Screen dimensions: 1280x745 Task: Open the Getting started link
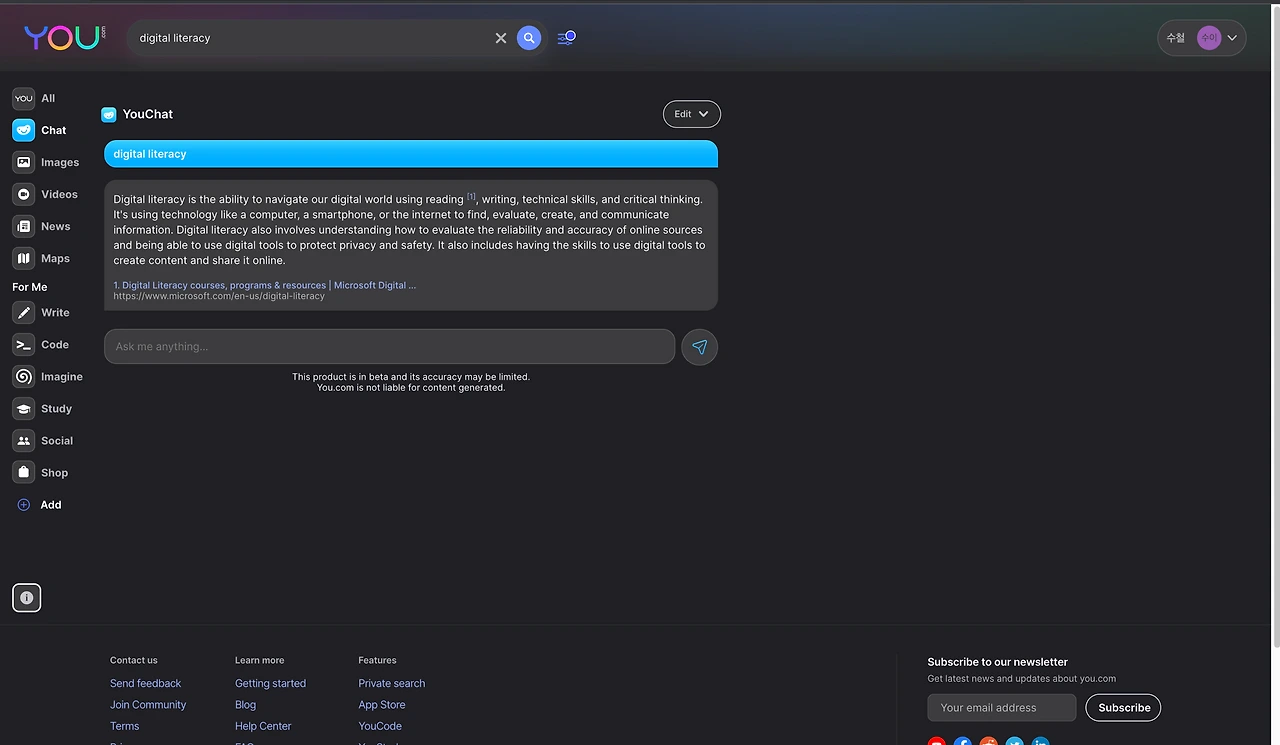[270, 684]
